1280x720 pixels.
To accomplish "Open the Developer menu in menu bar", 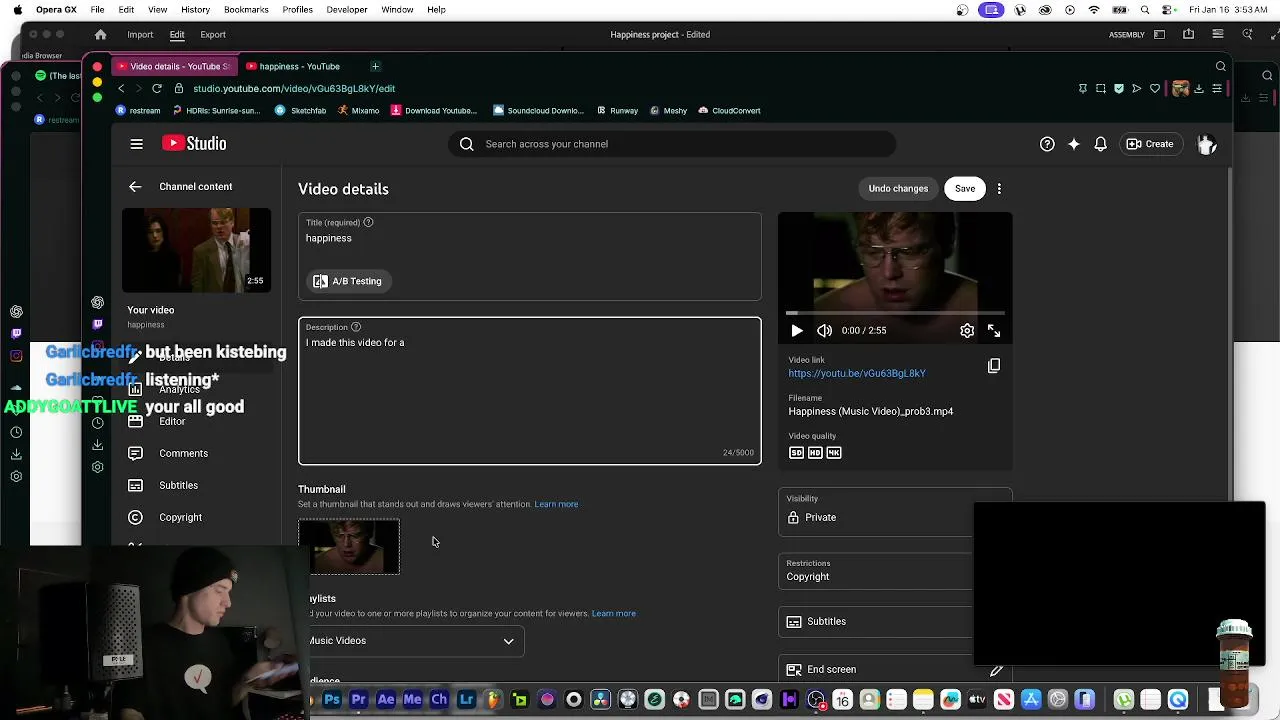I will coord(347,10).
